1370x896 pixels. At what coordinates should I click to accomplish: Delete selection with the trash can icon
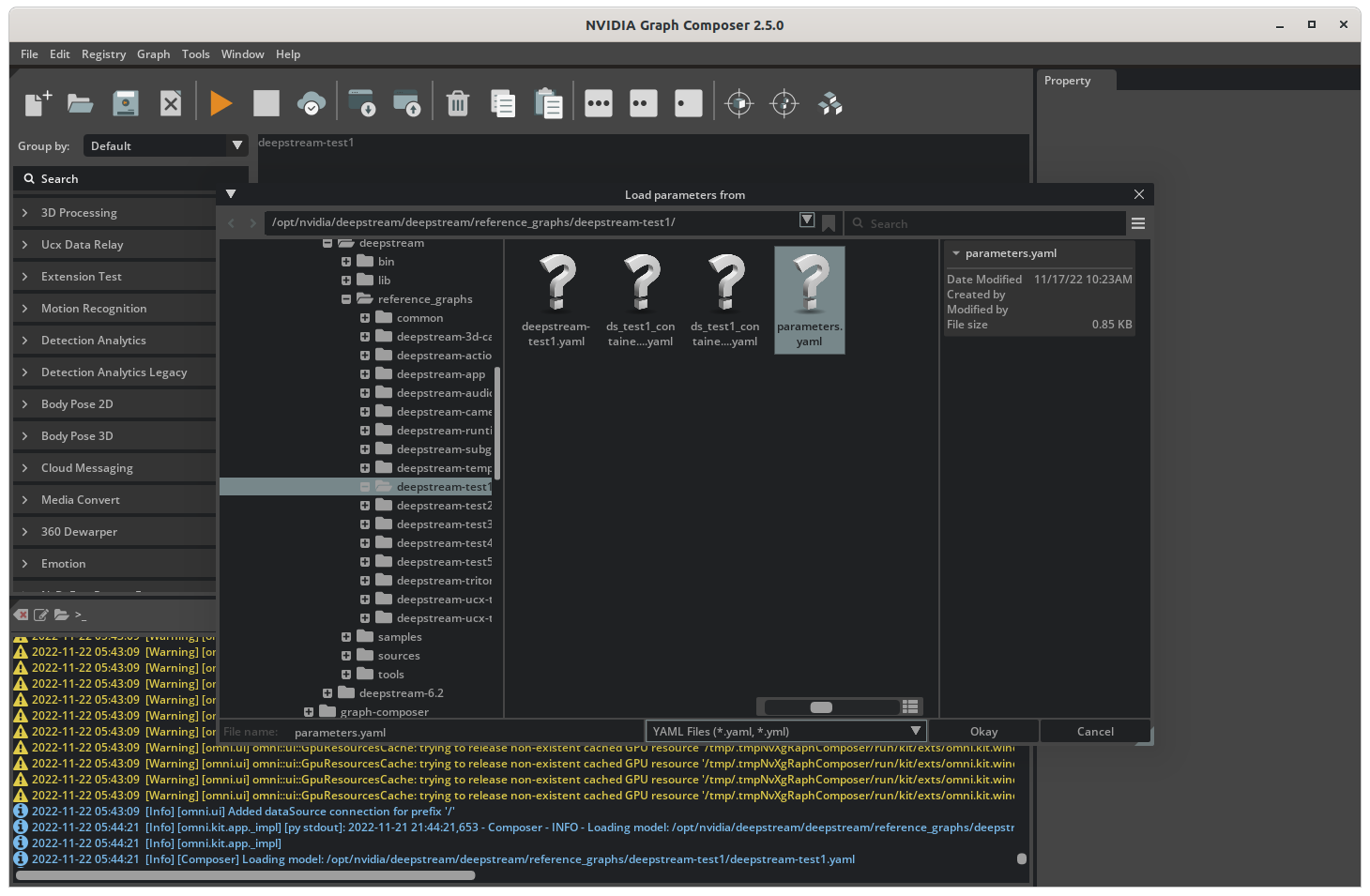tap(458, 103)
